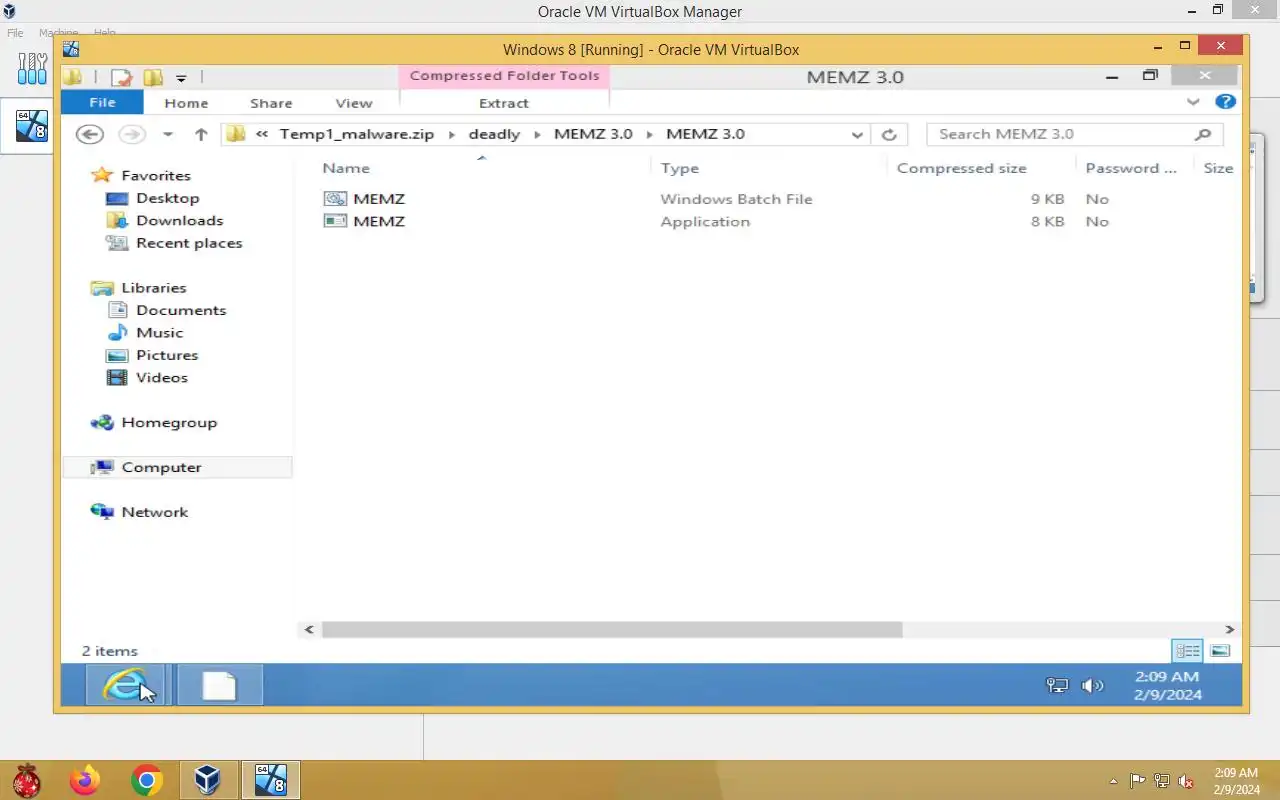Click blank document icon on guest taskbar
Viewport: 1280px width, 800px height.
coord(220,685)
